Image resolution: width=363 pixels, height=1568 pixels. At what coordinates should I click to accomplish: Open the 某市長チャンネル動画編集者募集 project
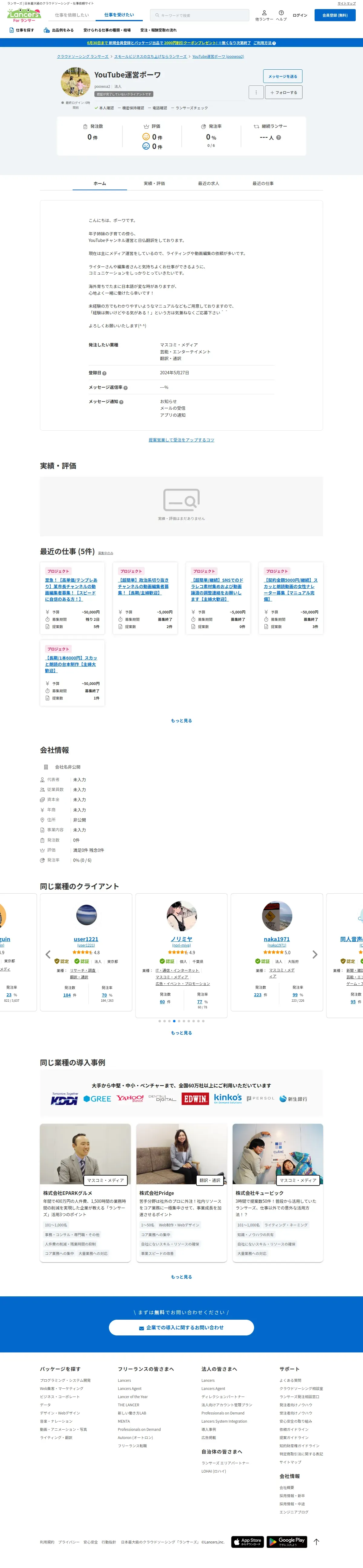coord(71,590)
